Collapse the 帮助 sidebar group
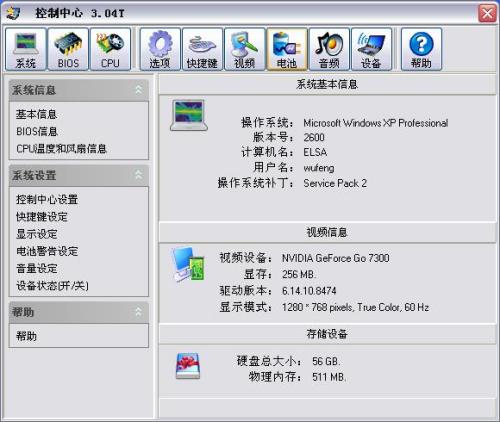500x422 pixels. [x=138, y=312]
